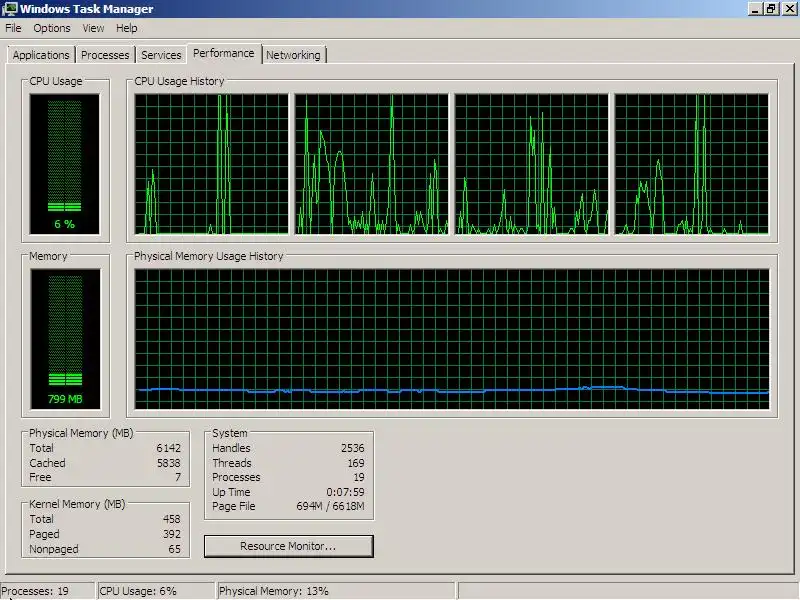Click status bar CPU Usage: 6% entry
Image resolution: width=800 pixels, height=600 pixels.
[x=156, y=591]
